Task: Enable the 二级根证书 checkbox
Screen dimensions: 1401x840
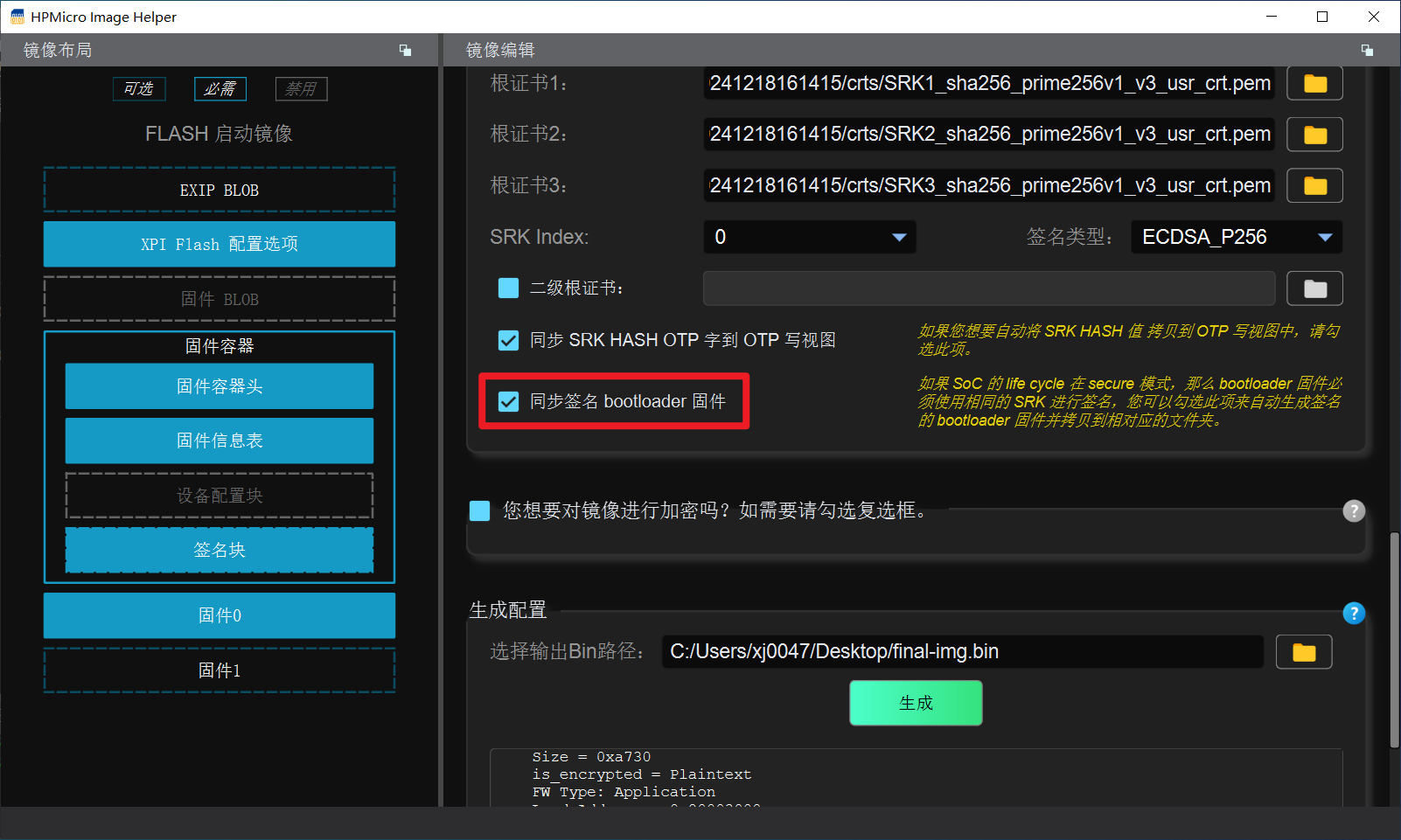Action: click(x=508, y=288)
